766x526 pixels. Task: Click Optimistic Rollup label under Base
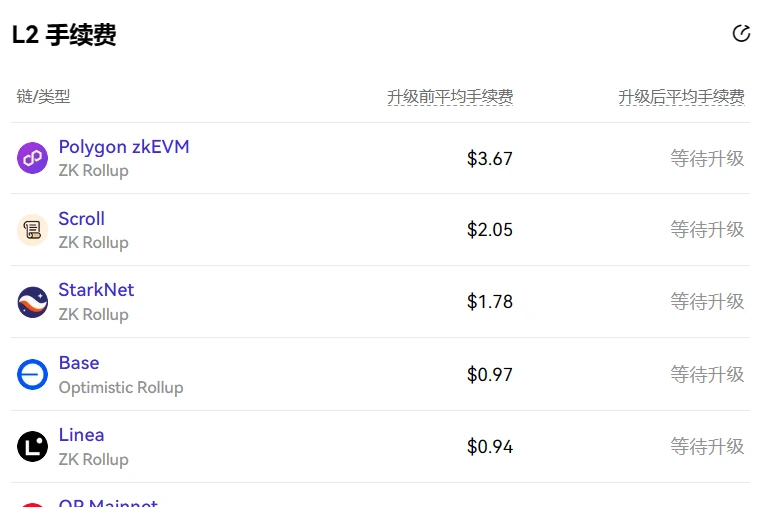(x=121, y=387)
